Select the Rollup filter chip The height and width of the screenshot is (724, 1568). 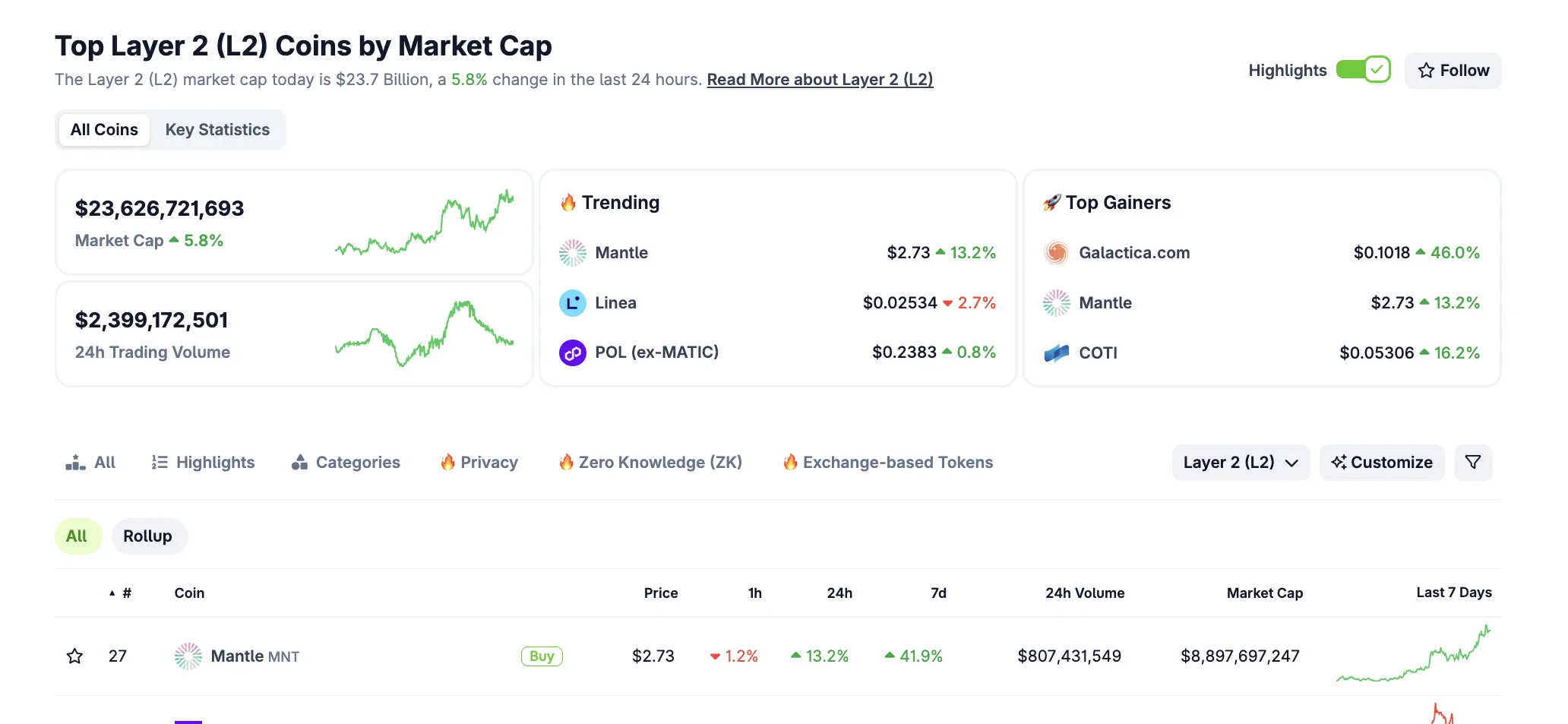tap(148, 536)
